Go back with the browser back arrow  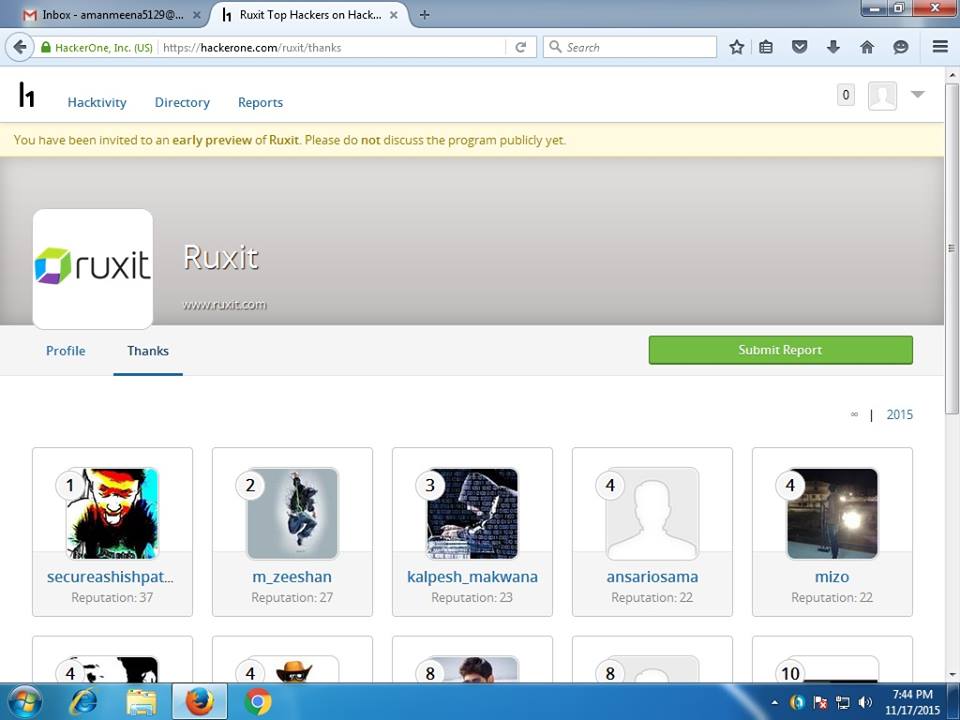click(20, 47)
